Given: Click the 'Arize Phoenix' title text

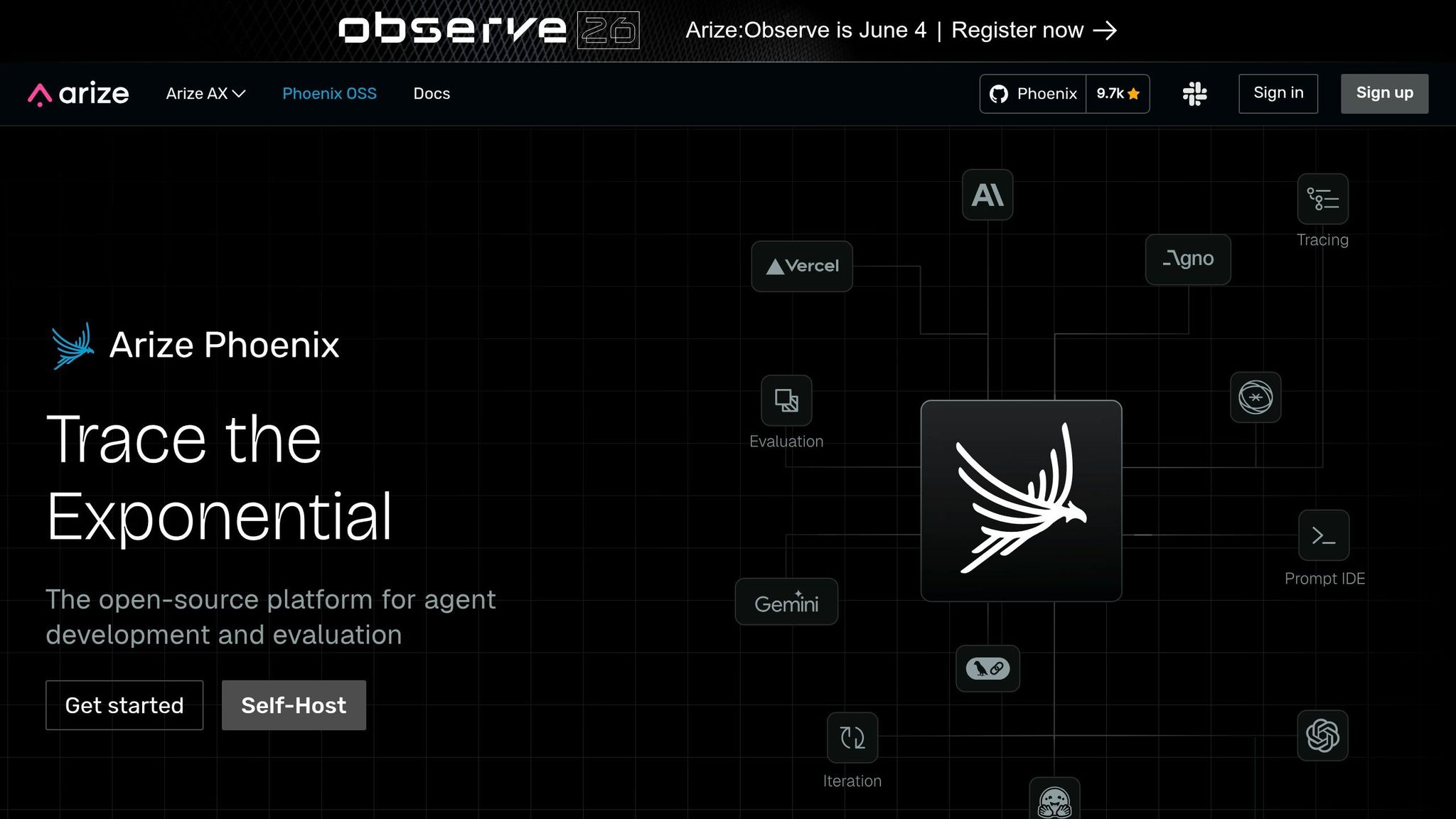Looking at the screenshot, I should click(225, 346).
